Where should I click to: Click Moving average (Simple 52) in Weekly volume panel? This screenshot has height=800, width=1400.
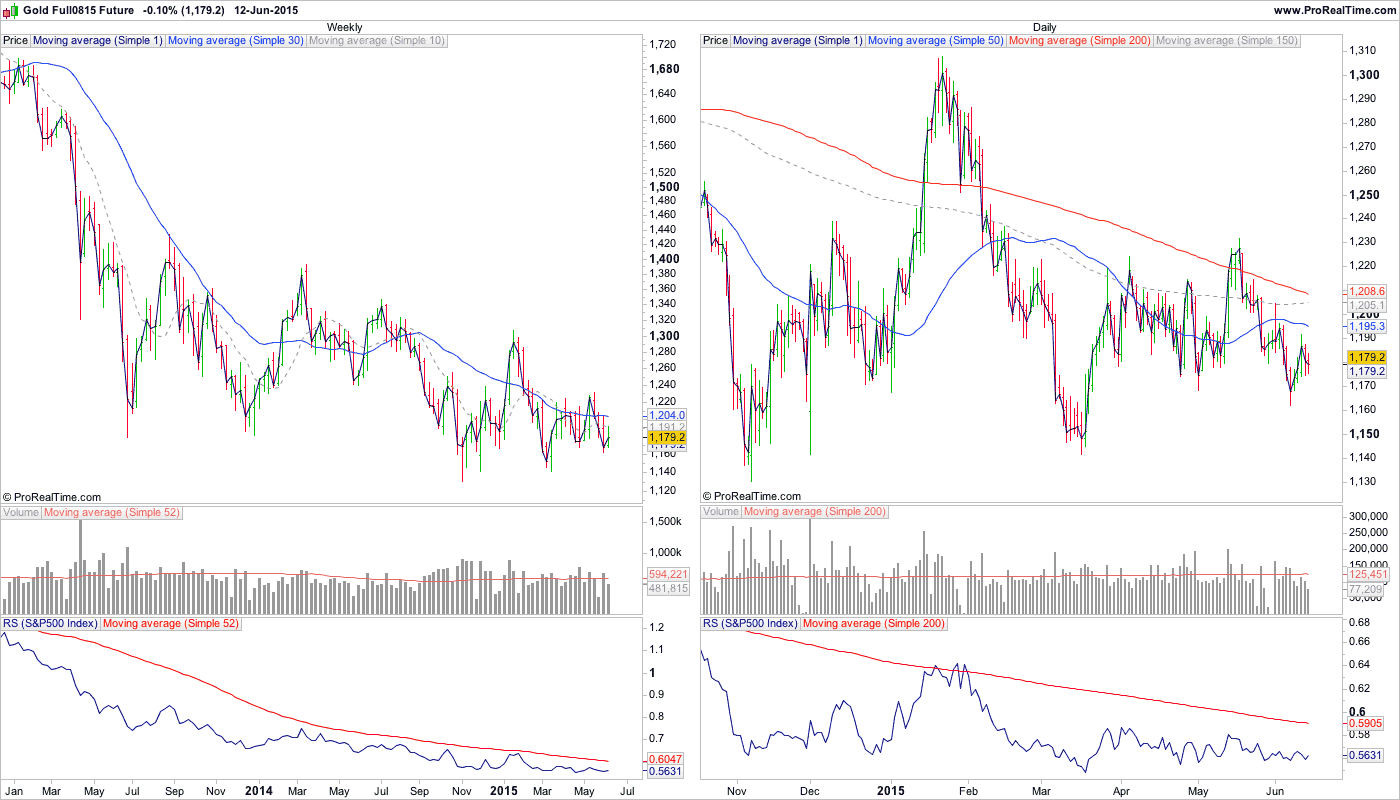[114, 512]
